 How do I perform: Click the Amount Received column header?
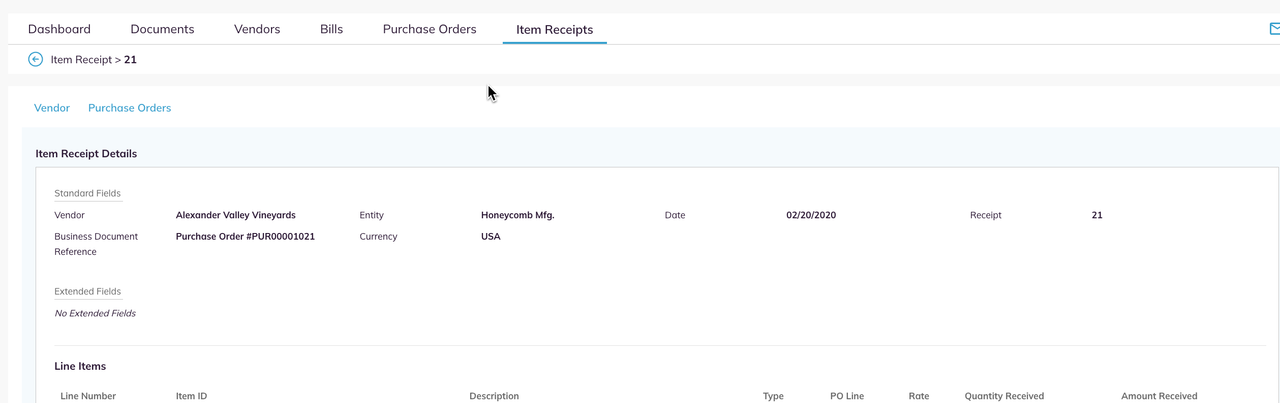(1159, 396)
